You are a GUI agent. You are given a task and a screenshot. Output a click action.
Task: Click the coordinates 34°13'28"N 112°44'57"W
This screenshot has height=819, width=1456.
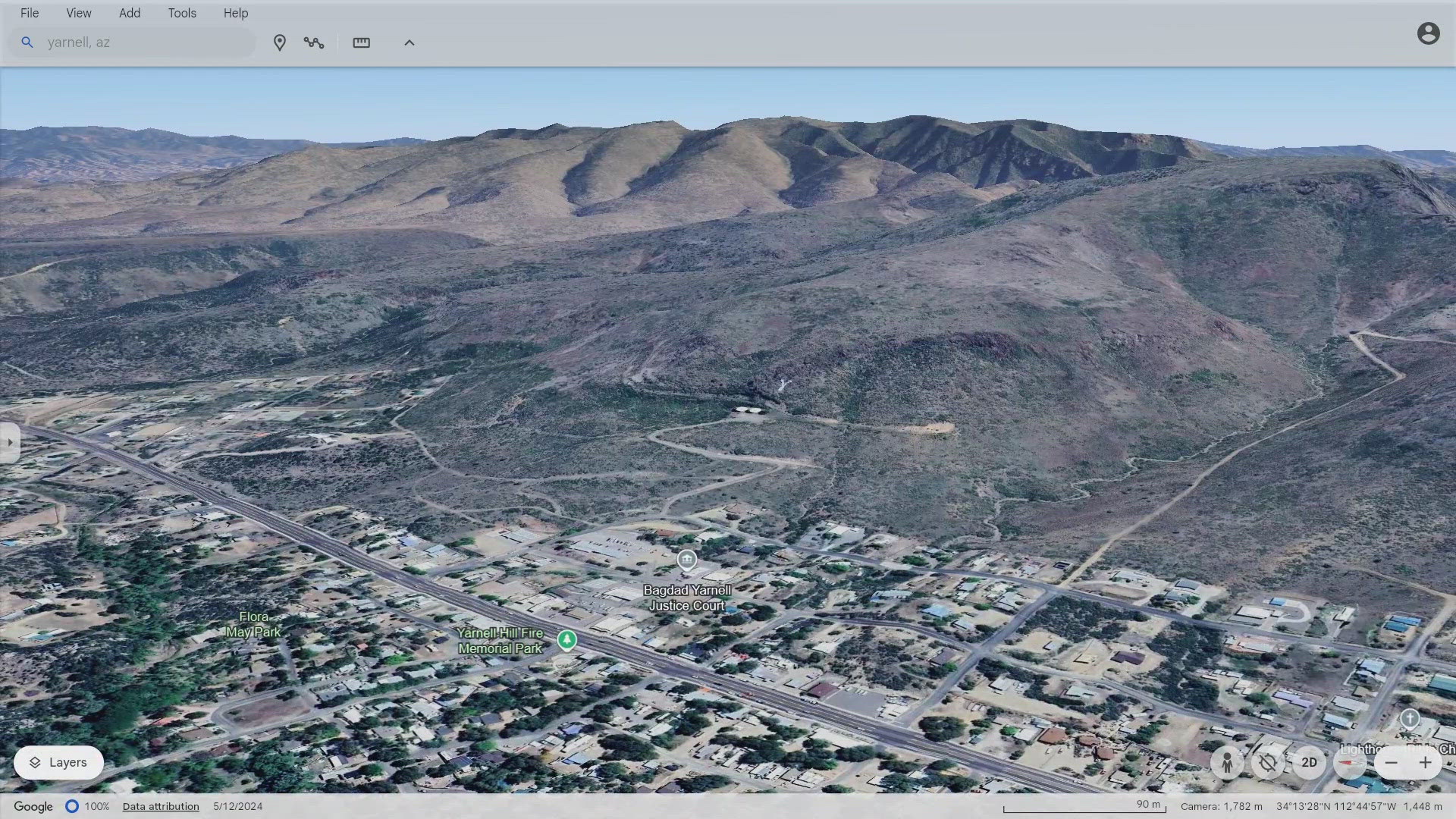[x=1336, y=806]
